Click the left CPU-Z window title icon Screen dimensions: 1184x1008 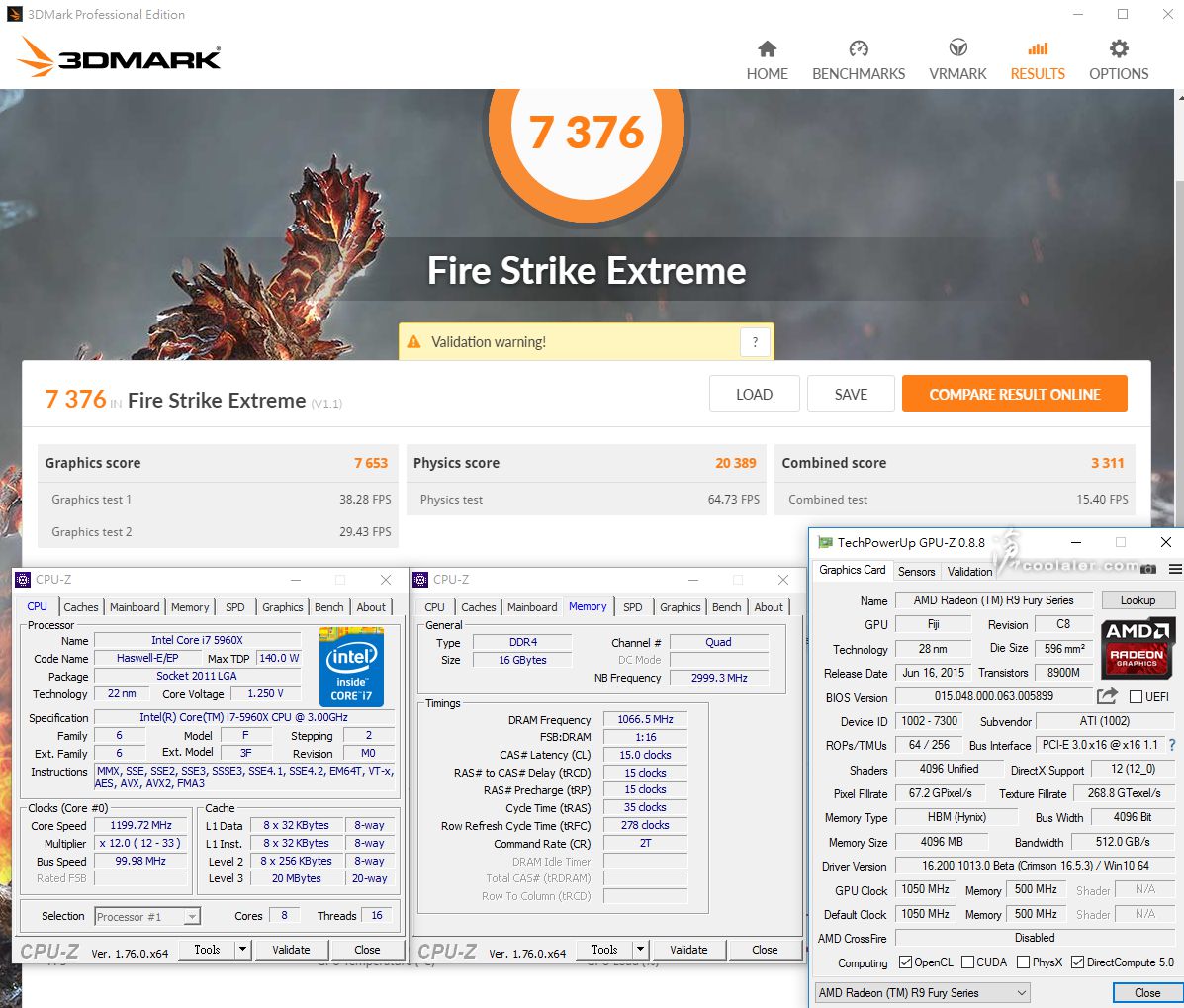pos(23,579)
